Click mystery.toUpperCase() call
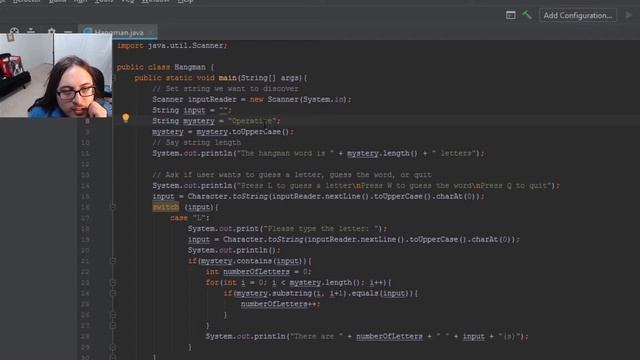The width and height of the screenshot is (640, 360). 244,132
